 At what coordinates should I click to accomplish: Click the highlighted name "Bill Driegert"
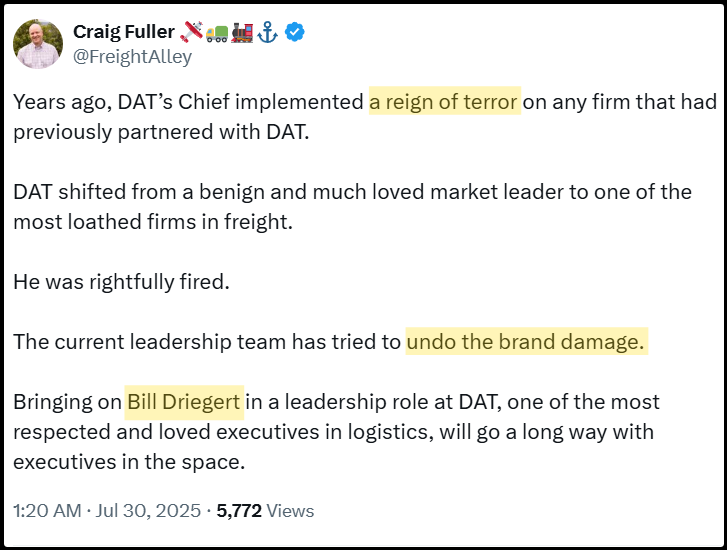184,402
